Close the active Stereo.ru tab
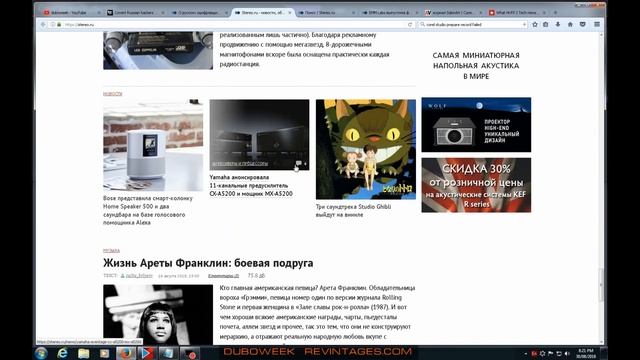 [x=290, y=13]
